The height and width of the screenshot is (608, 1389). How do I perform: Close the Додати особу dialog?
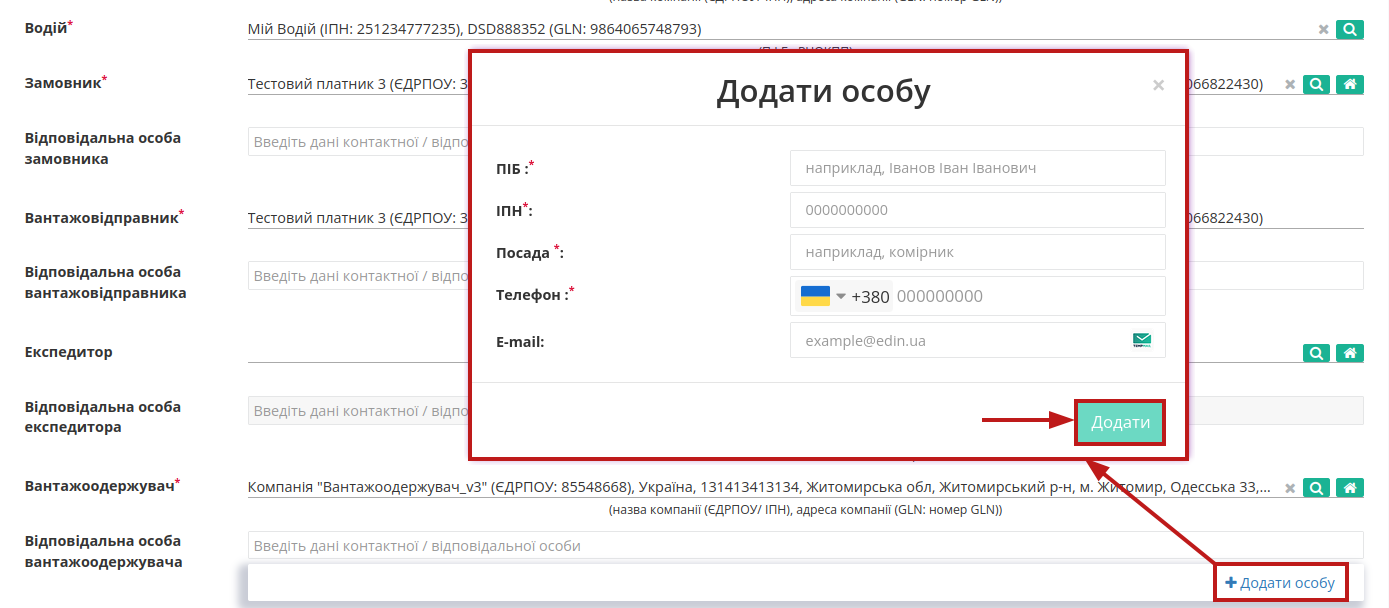point(1158,86)
